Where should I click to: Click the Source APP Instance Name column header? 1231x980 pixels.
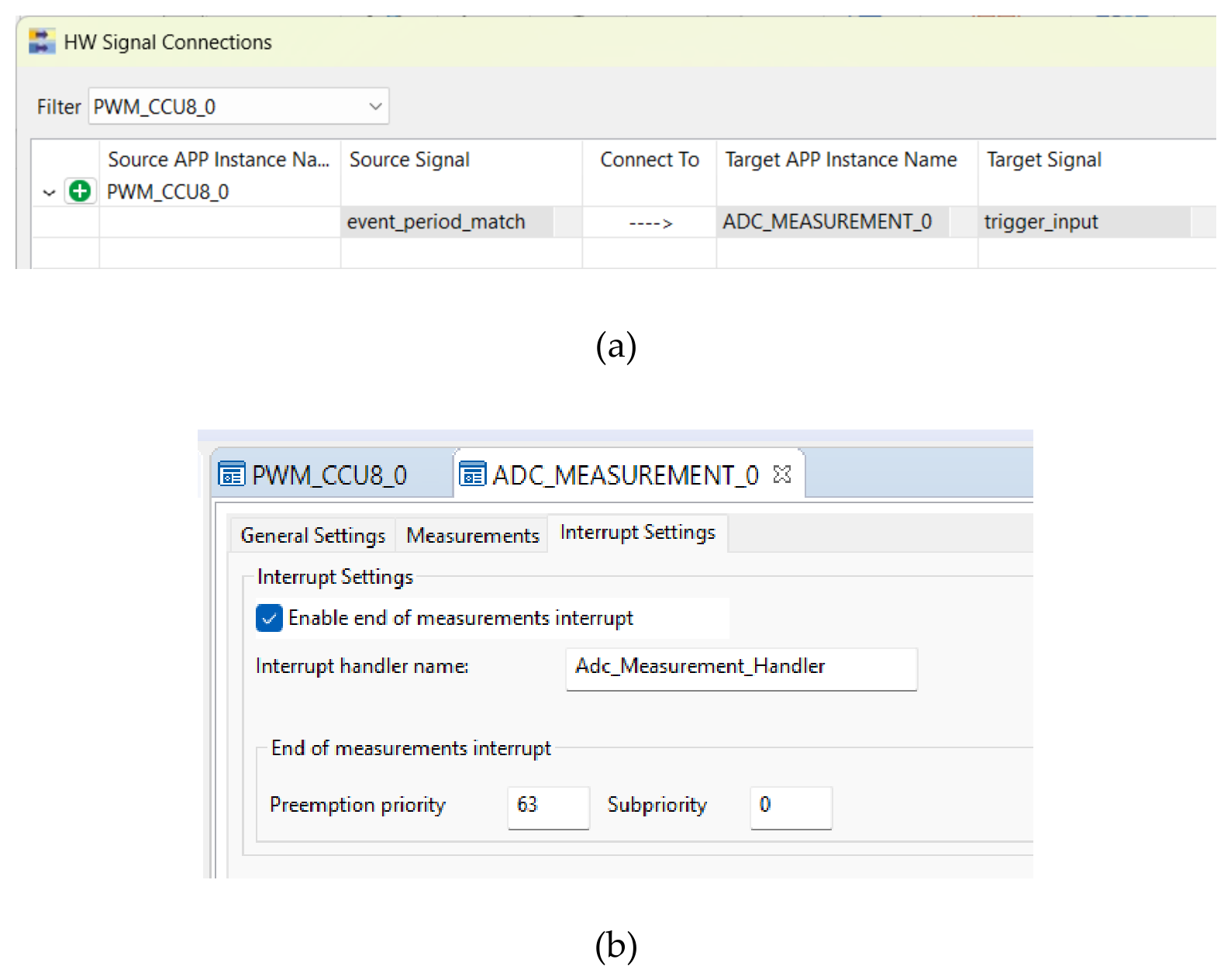(x=219, y=160)
